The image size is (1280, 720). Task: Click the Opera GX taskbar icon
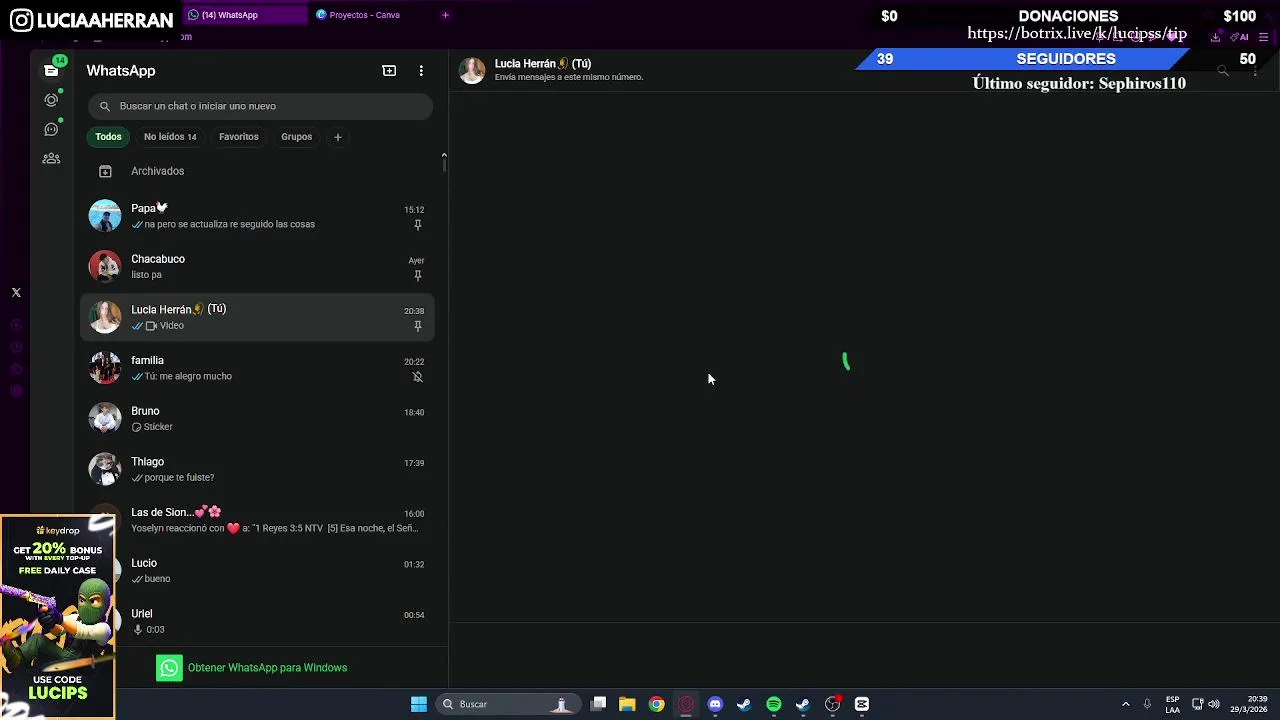(686, 704)
